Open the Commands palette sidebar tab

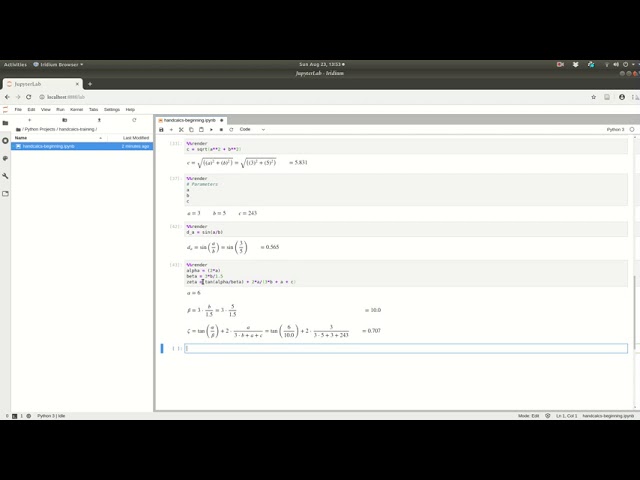pyautogui.click(x=5, y=158)
